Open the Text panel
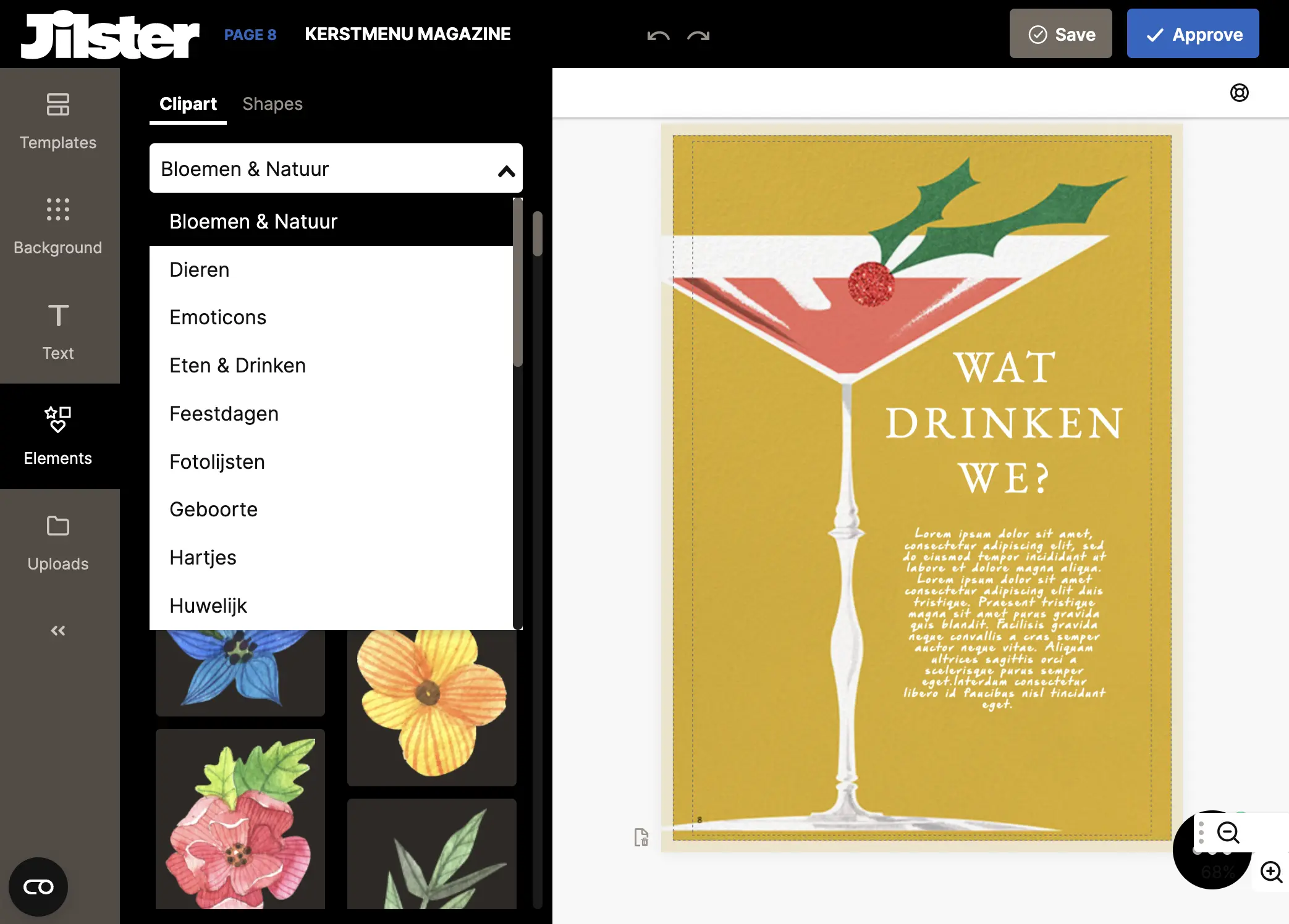1289x924 pixels. point(58,332)
